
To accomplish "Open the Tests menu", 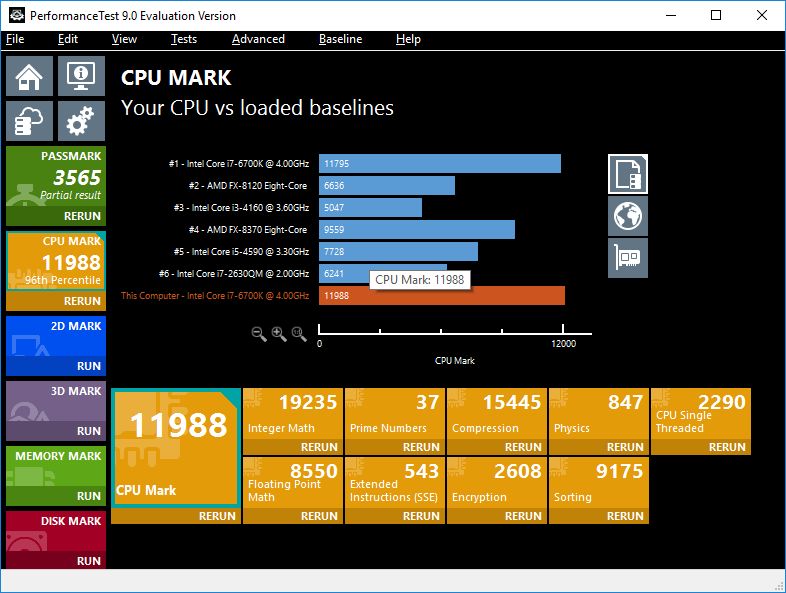I will click(183, 39).
